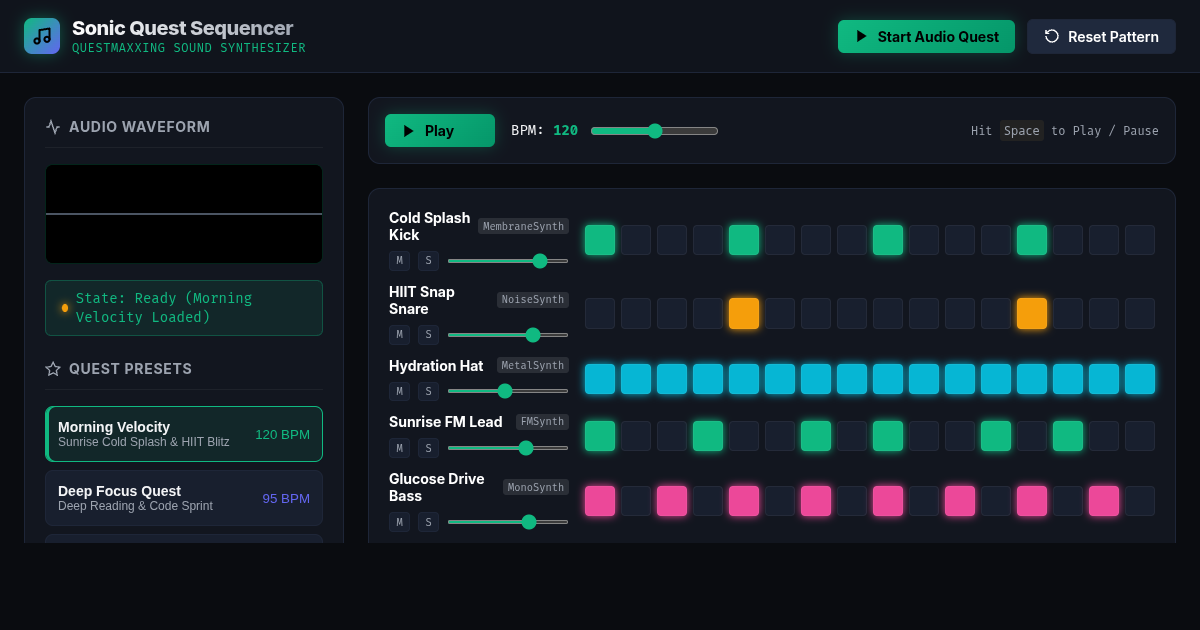
Task: Toggle step 8 of Hydration Hat
Action: [x=852, y=379]
